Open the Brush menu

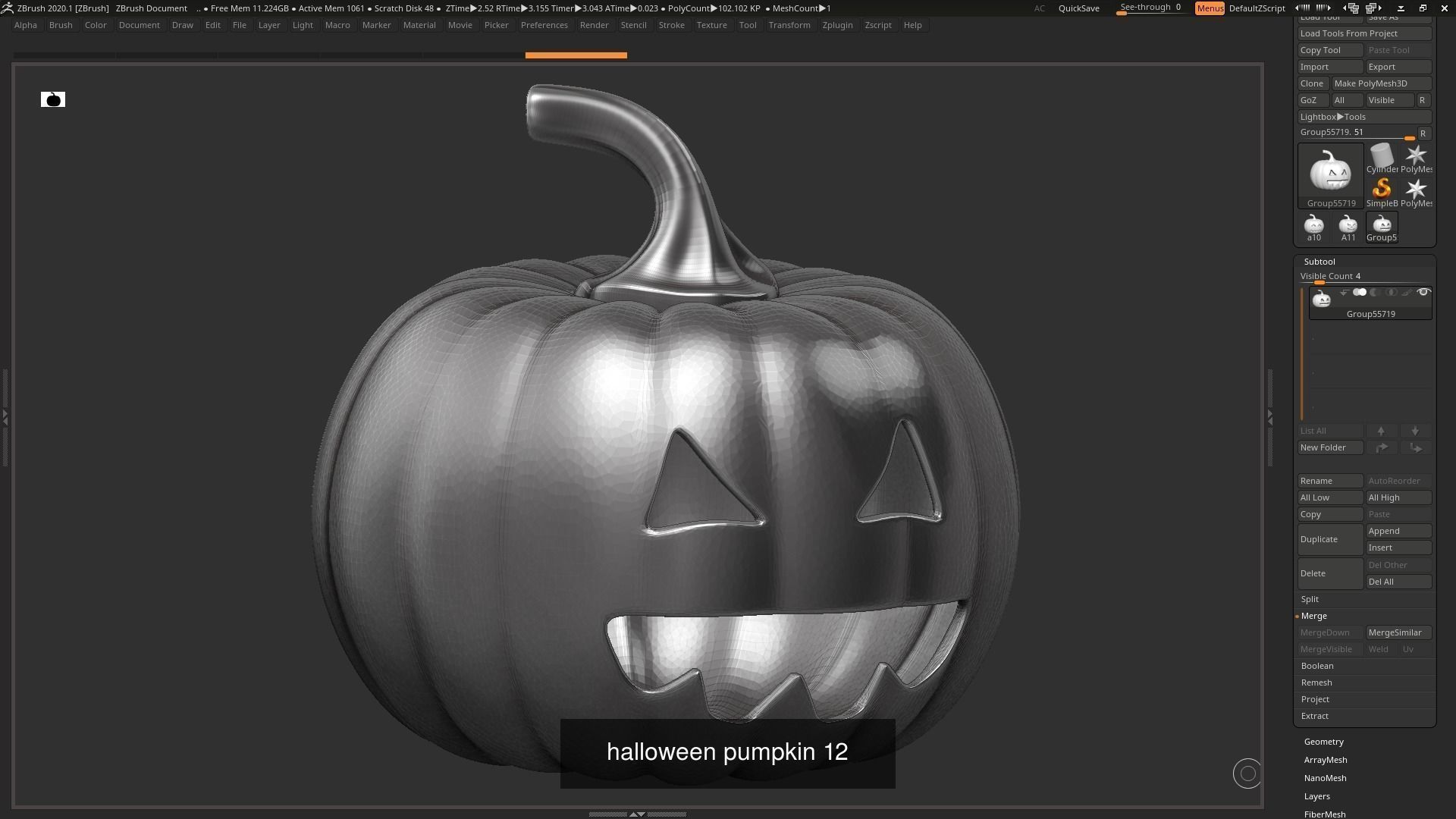61,25
